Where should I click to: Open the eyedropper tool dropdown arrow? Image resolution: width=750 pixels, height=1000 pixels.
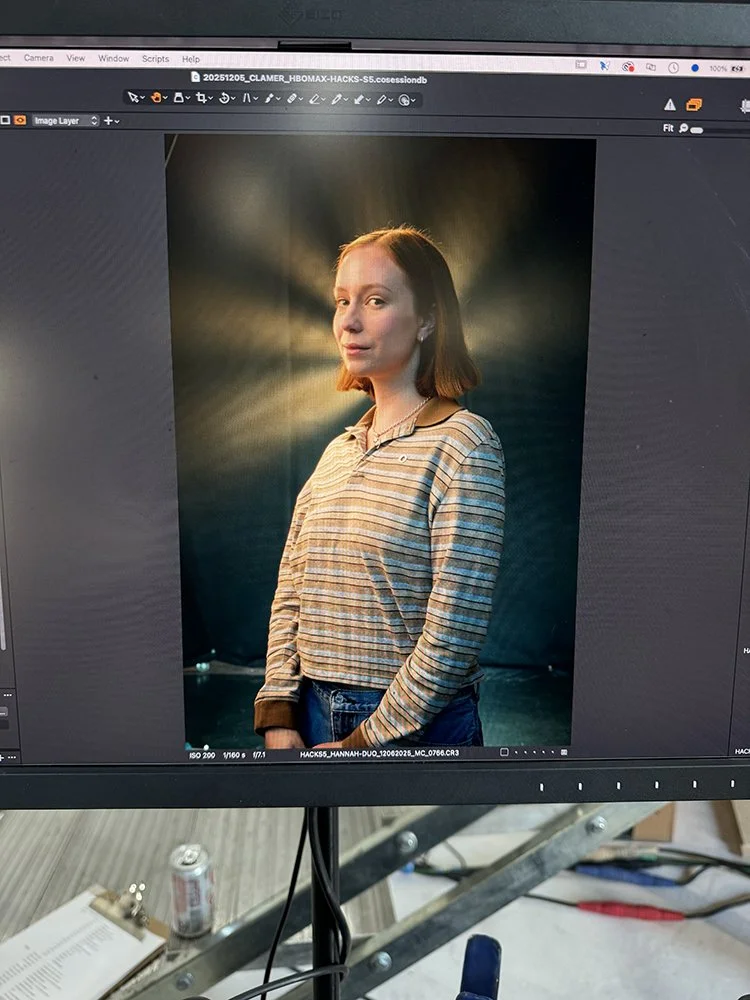346,99
